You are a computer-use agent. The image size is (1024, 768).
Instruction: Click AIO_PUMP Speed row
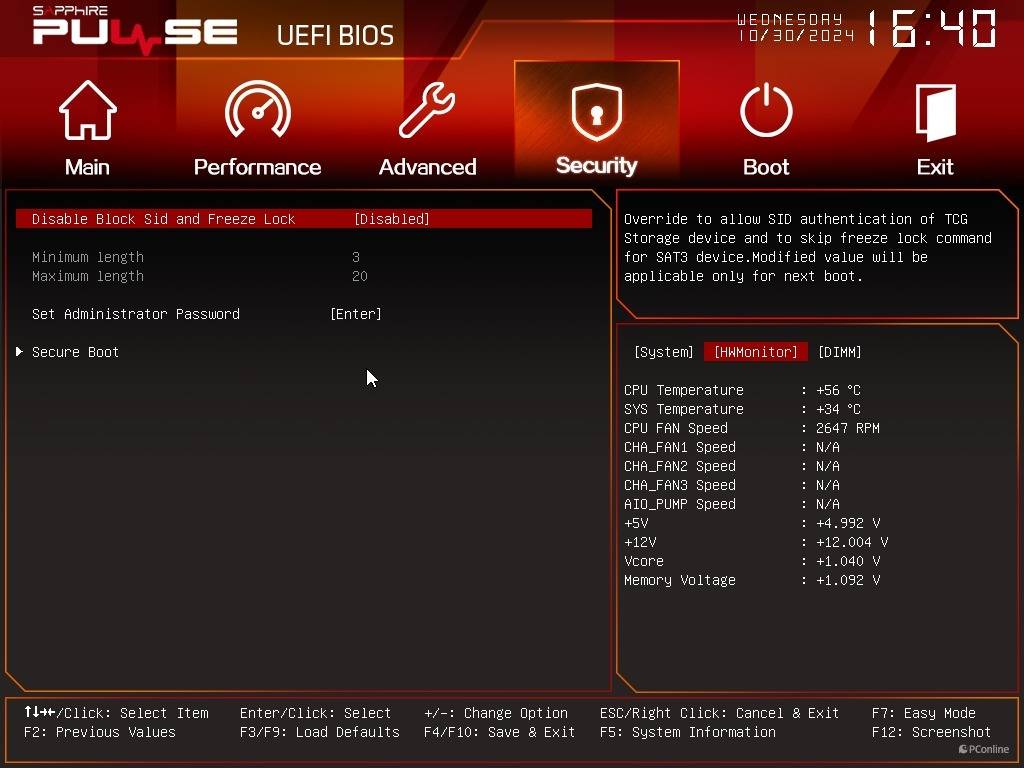pyautogui.click(x=732, y=504)
